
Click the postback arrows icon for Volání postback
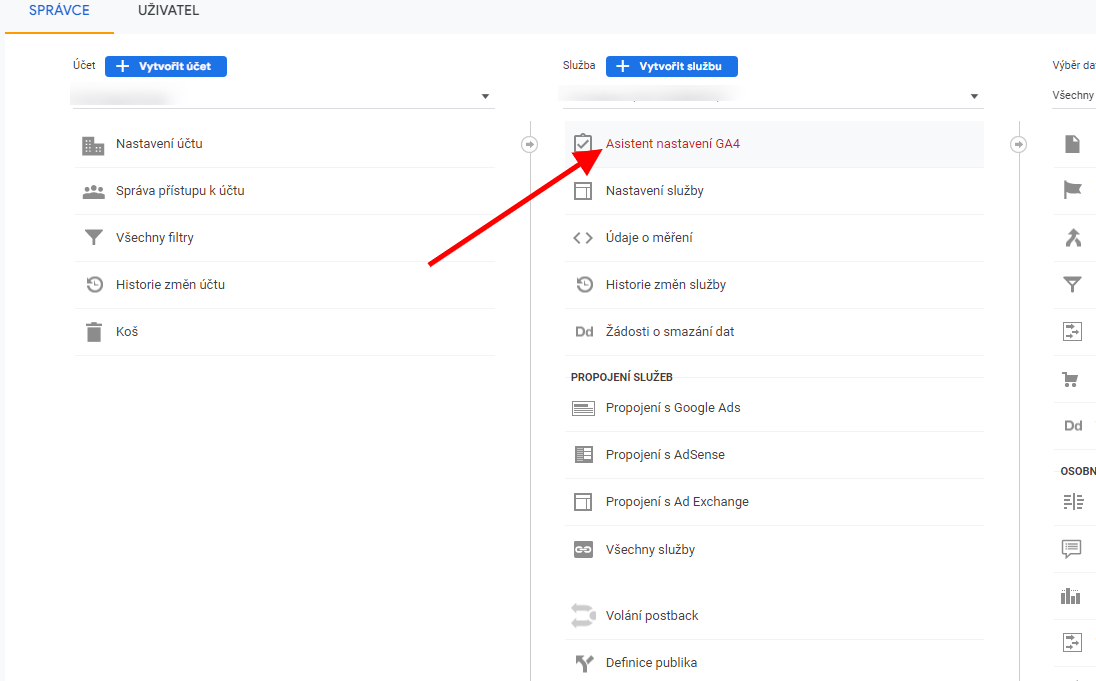(583, 616)
